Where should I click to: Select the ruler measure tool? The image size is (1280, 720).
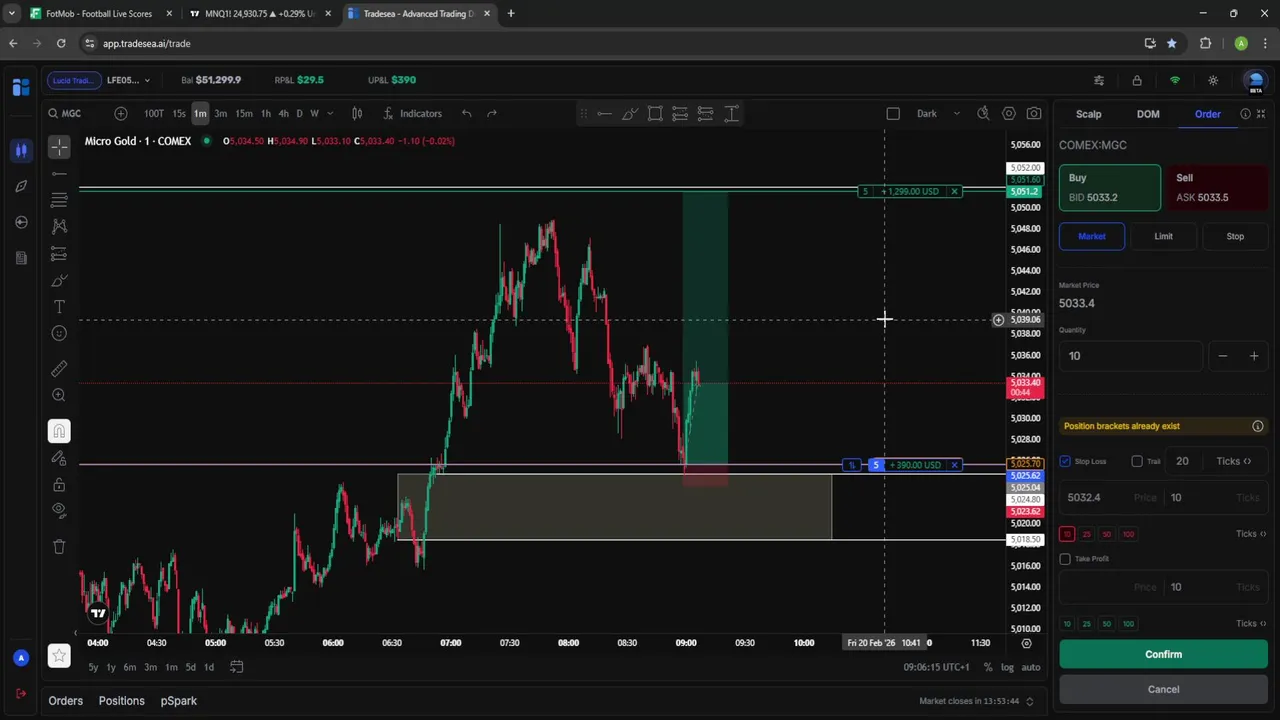59,369
